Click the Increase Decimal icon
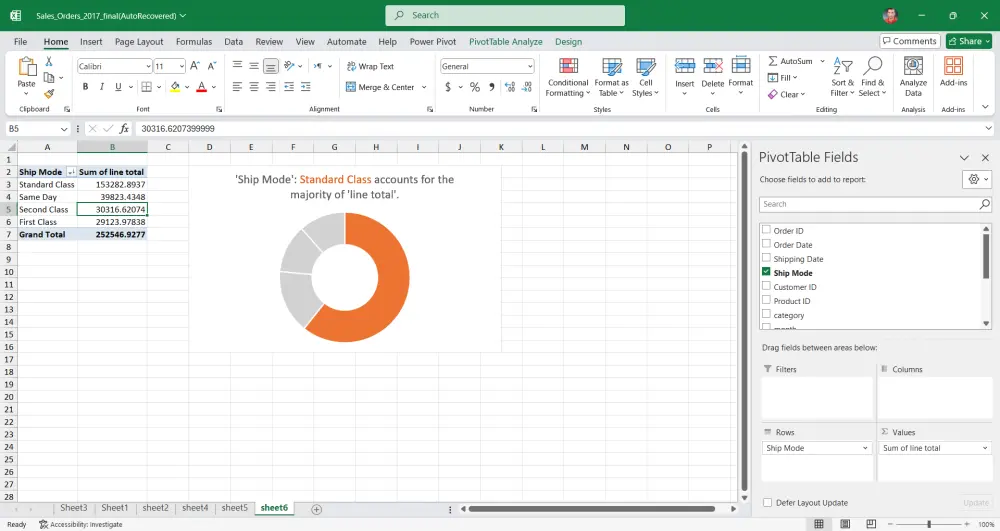The width and height of the screenshot is (1000, 531). [x=510, y=87]
